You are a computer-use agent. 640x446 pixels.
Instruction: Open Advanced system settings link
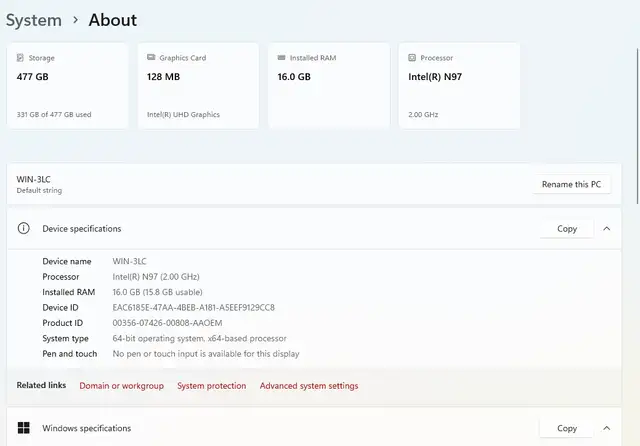[x=309, y=386]
